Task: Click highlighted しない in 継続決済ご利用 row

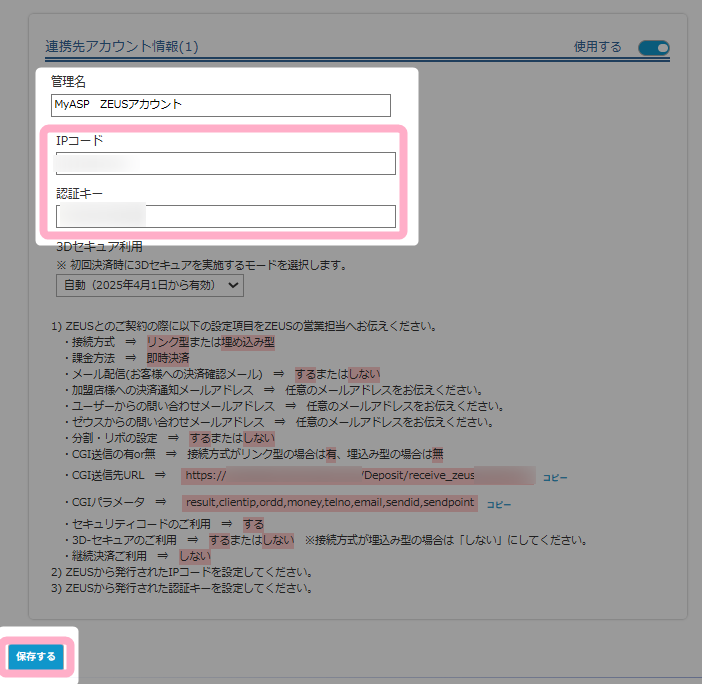Action: pos(194,555)
